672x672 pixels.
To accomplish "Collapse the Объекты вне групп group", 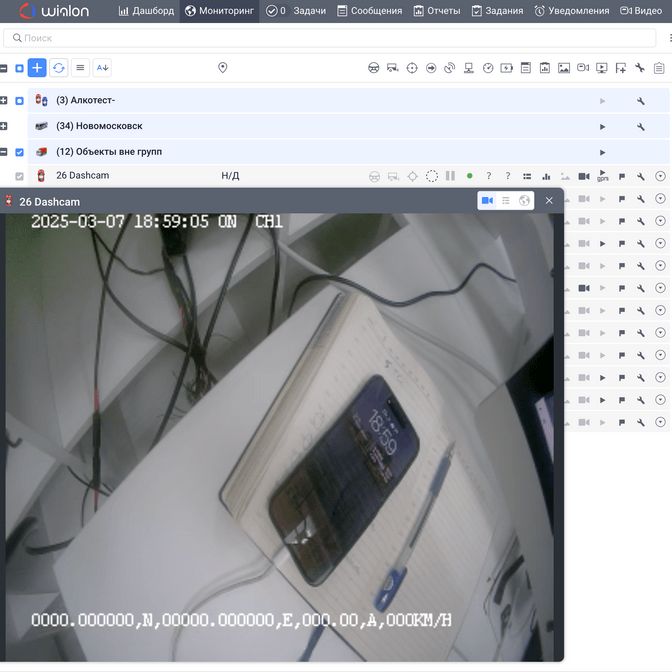I will point(4,152).
